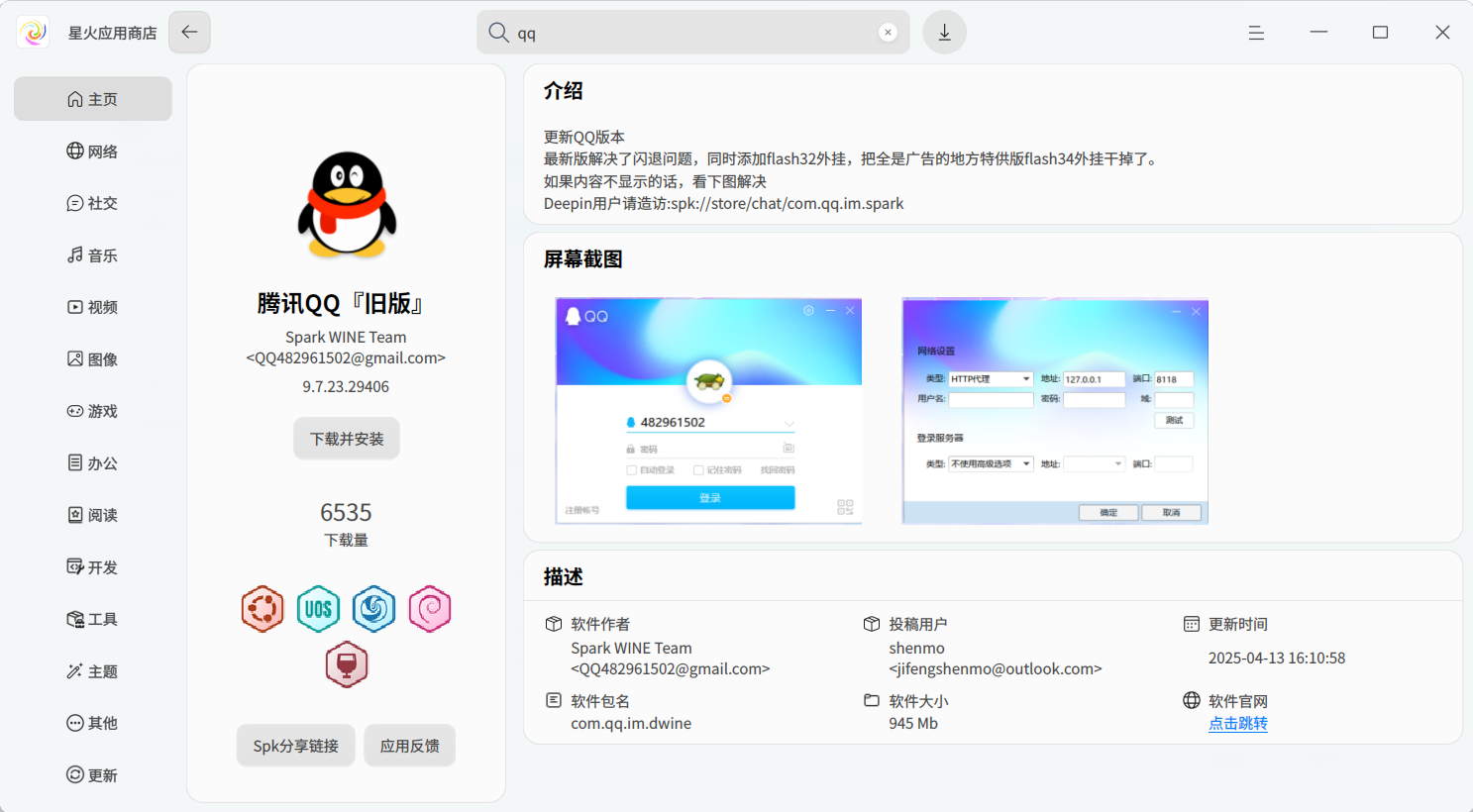This screenshot has height=812, width=1473.
Task: Click the Debian support badge
Action: 429,609
